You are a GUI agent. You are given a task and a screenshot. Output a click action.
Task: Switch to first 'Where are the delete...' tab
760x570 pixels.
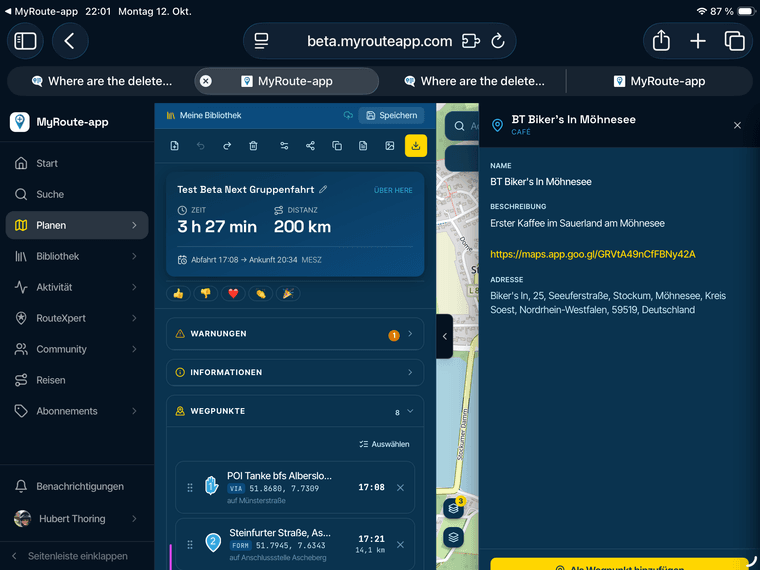pos(101,81)
